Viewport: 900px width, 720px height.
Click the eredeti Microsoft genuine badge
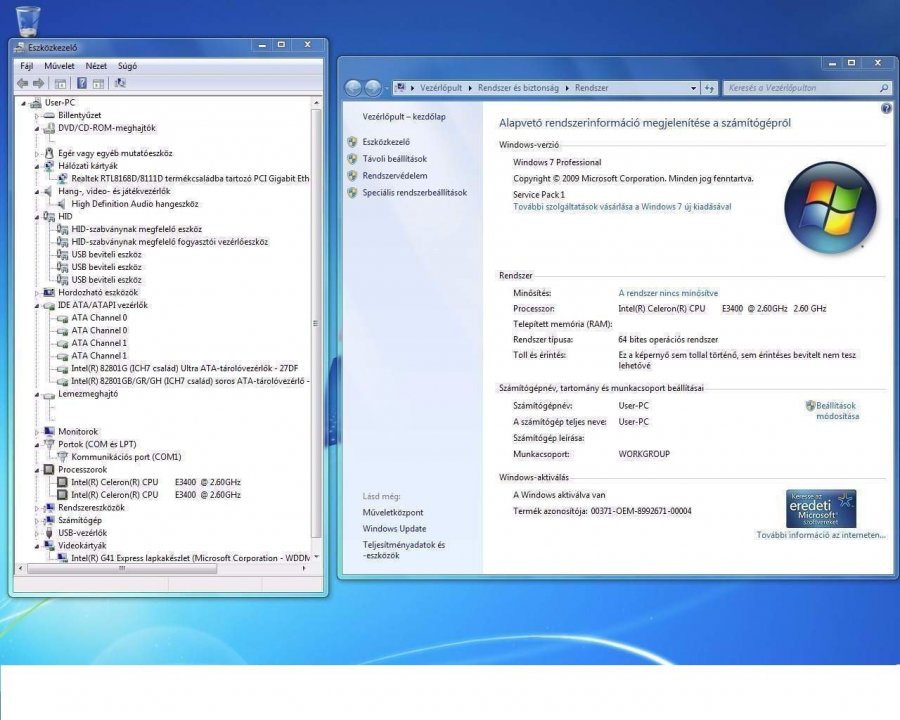[821, 509]
